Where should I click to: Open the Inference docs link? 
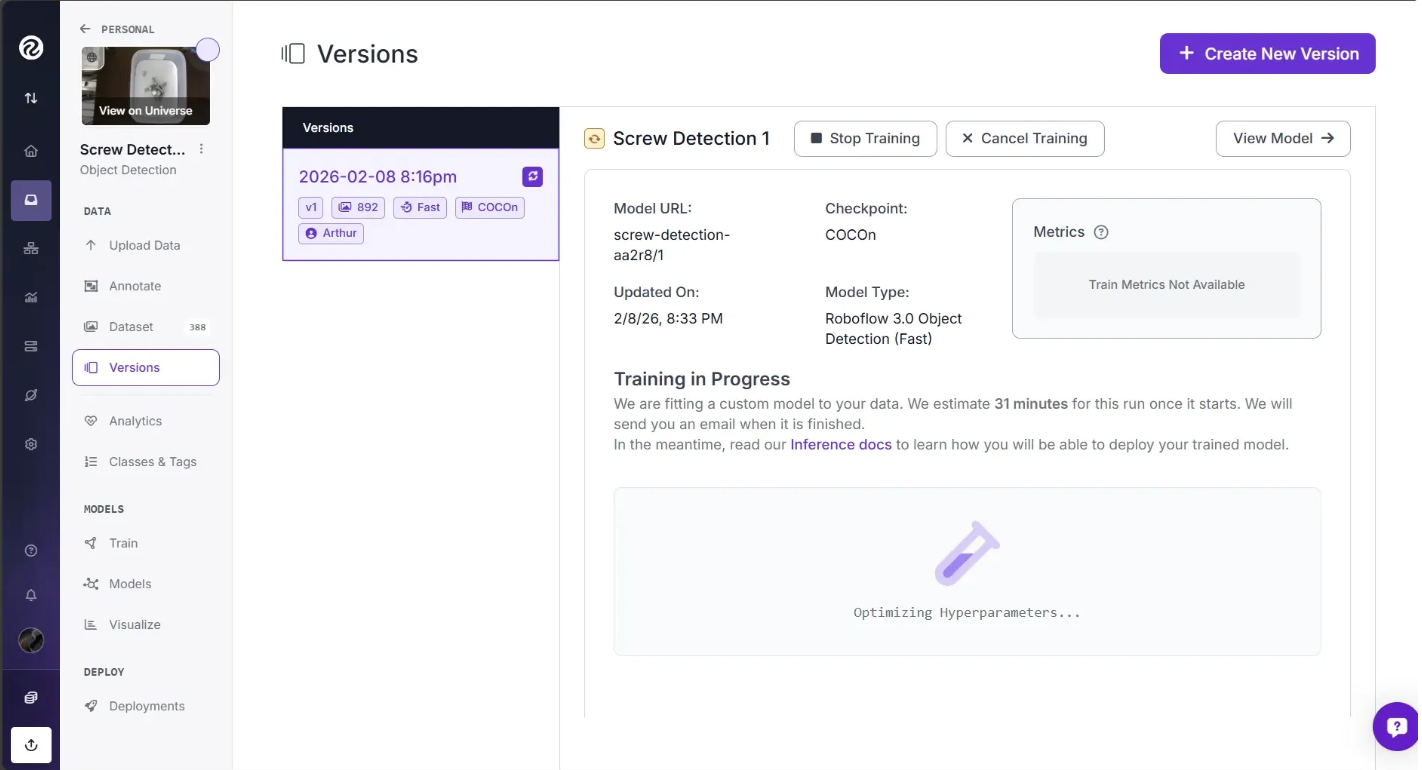click(840, 444)
